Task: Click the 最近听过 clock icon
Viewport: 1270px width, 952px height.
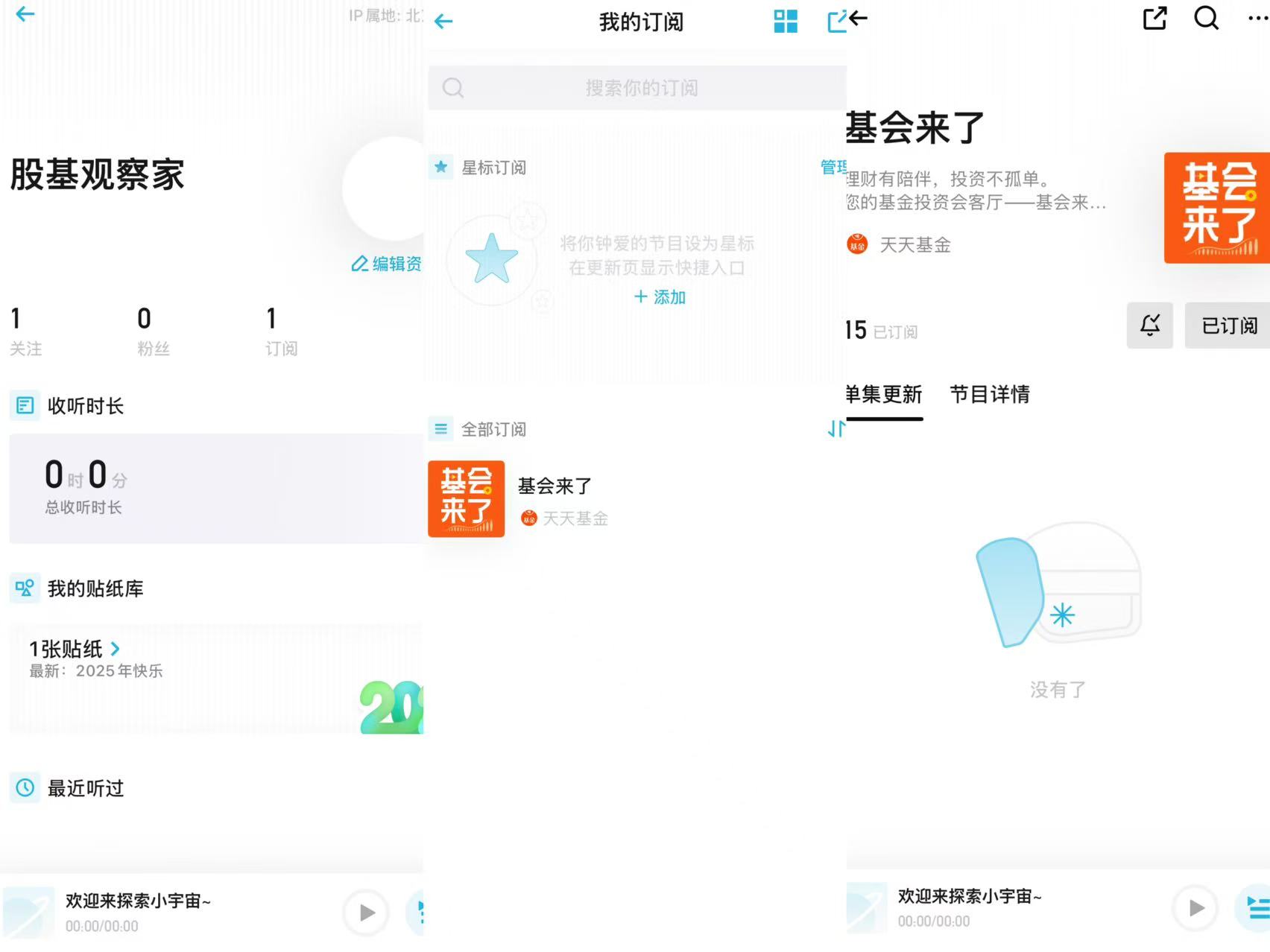Action: pyautogui.click(x=25, y=788)
